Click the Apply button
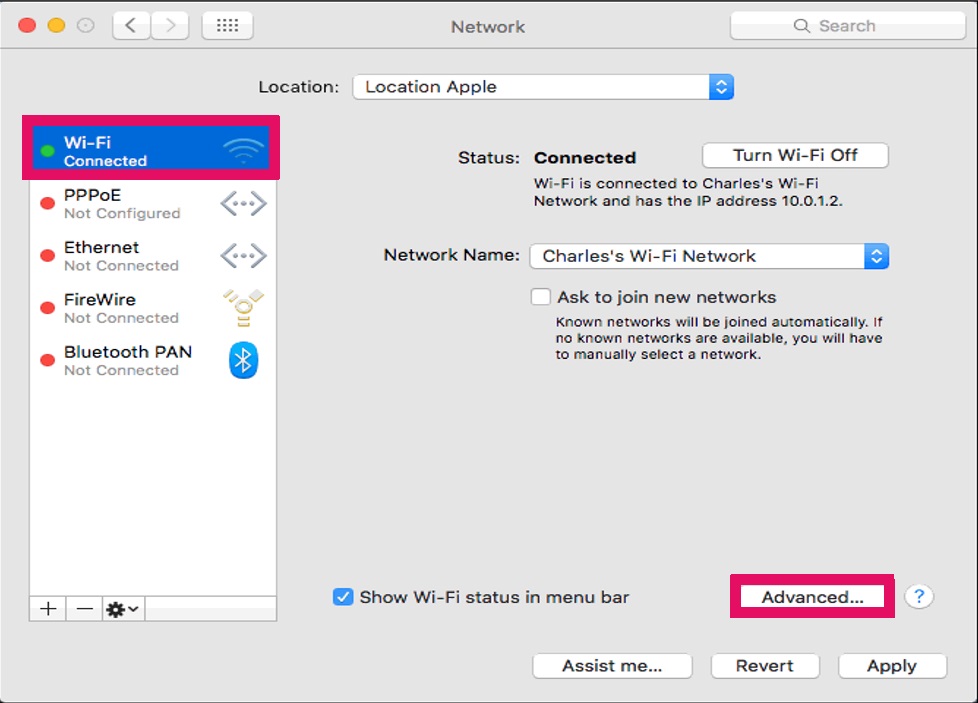This screenshot has width=978, height=703. click(893, 666)
